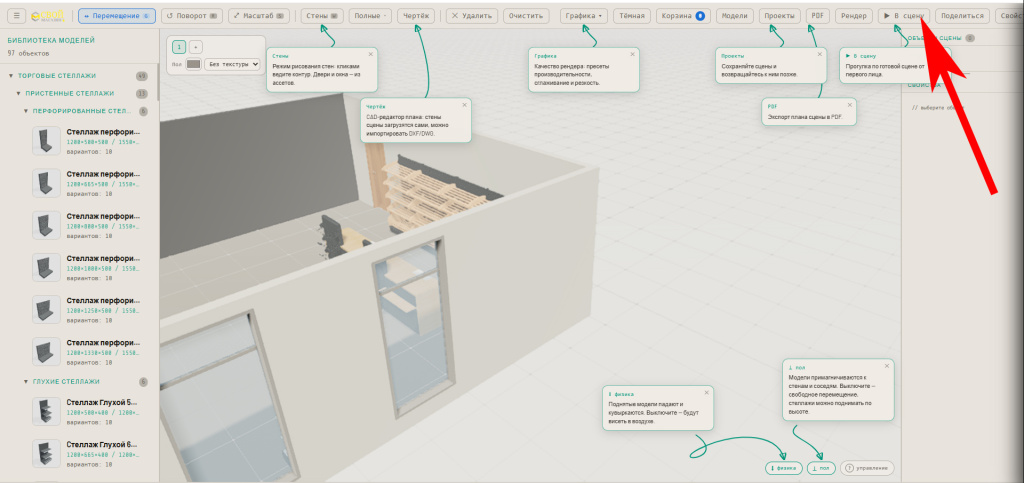This screenshot has height=483, width=1024.
Task: Activate the Перемещение move tool
Action: pos(117,16)
